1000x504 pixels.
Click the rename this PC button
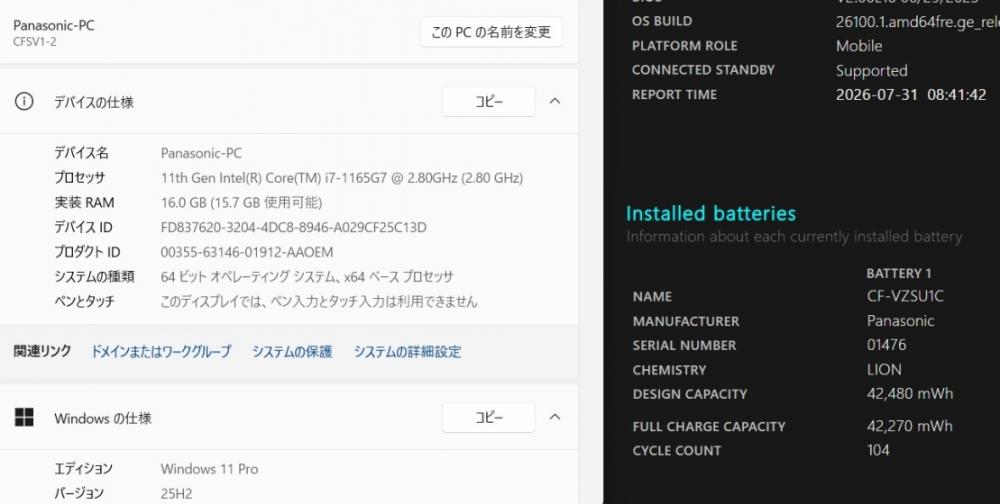pos(491,32)
